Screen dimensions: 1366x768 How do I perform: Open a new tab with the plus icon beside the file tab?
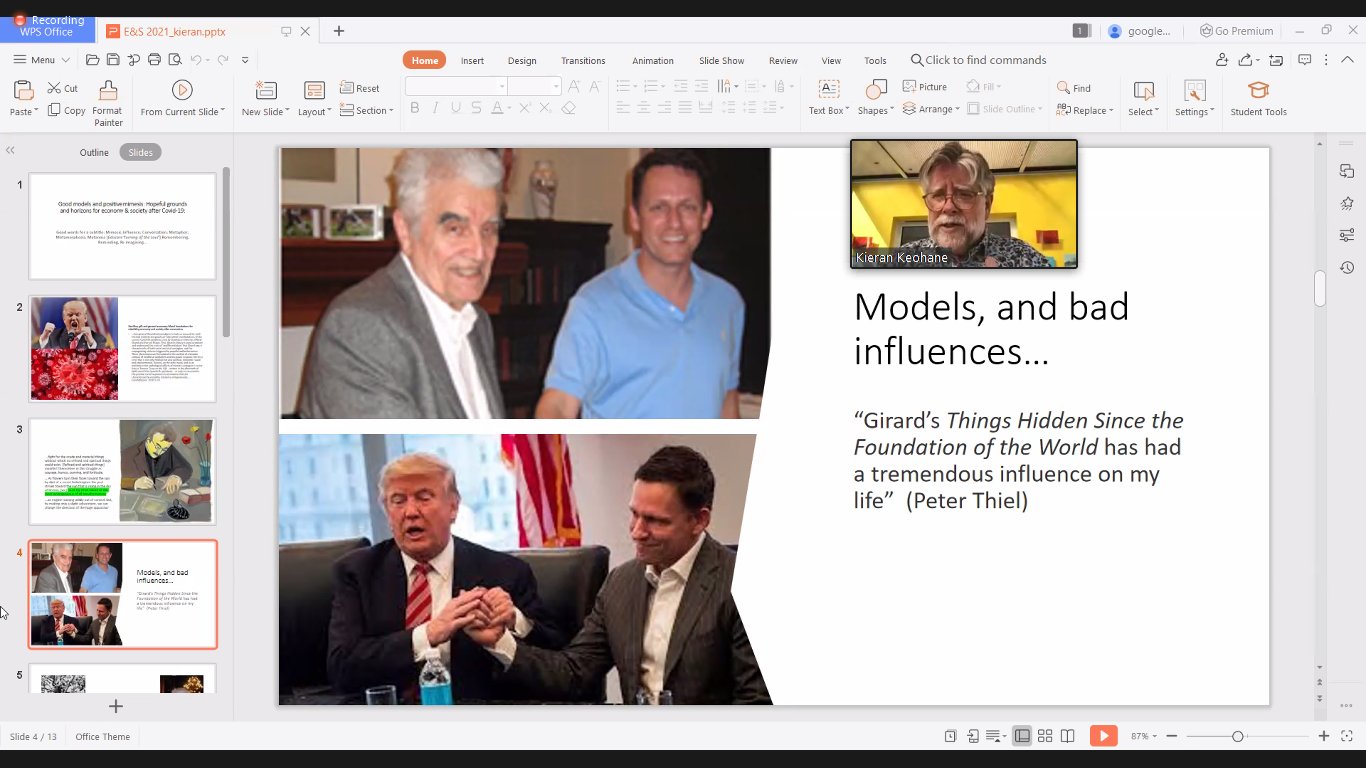[339, 31]
